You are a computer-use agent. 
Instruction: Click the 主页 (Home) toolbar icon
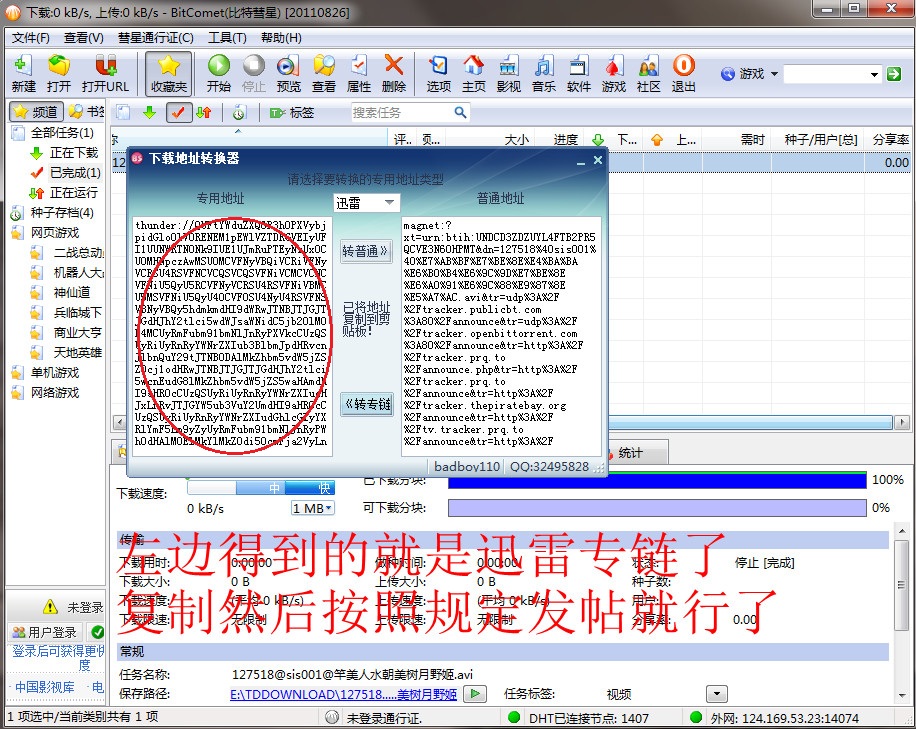pos(474,74)
